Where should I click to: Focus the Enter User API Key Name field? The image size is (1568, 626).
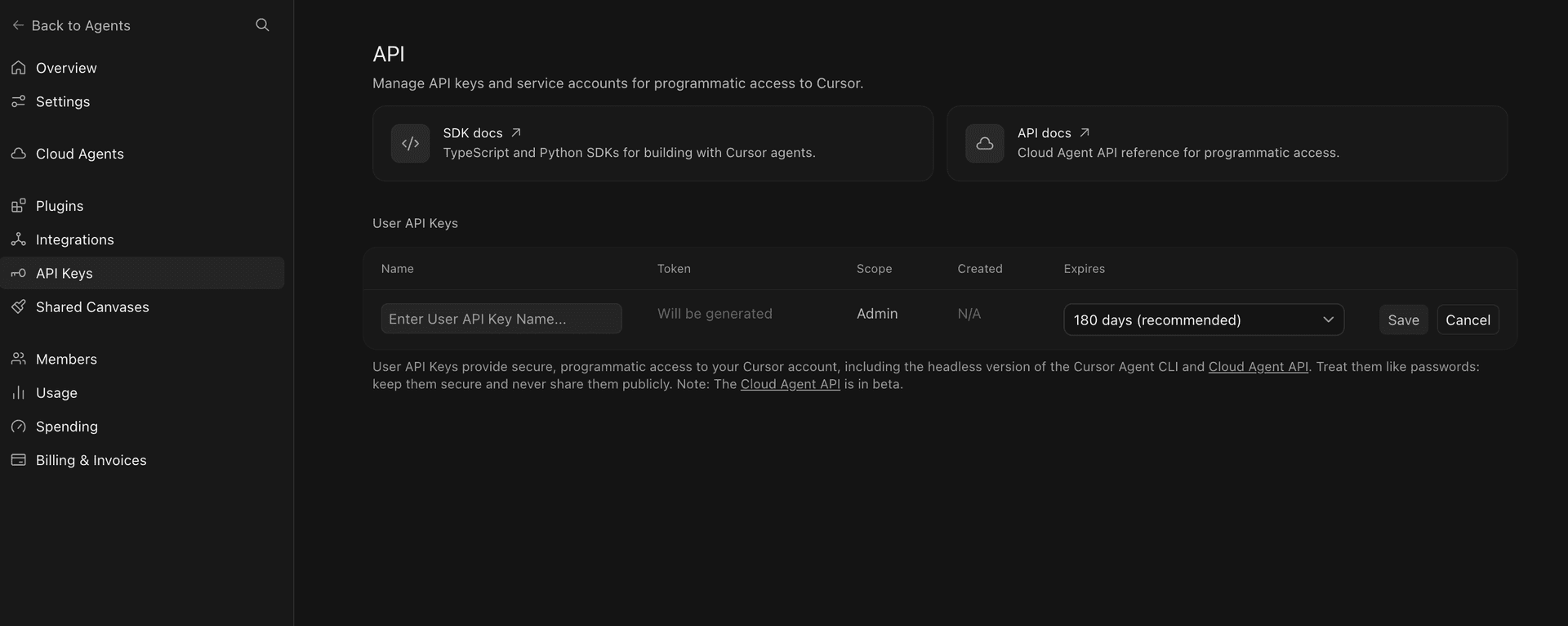click(x=501, y=319)
